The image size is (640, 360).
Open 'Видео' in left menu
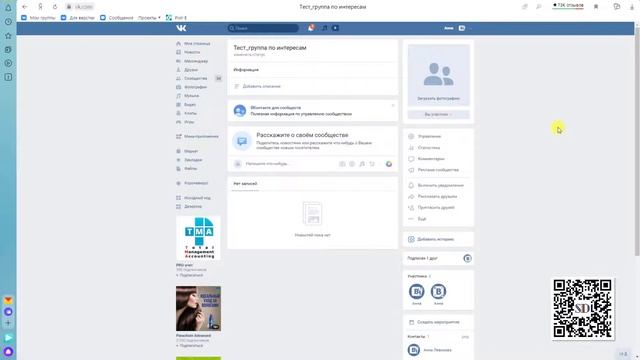click(x=186, y=104)
